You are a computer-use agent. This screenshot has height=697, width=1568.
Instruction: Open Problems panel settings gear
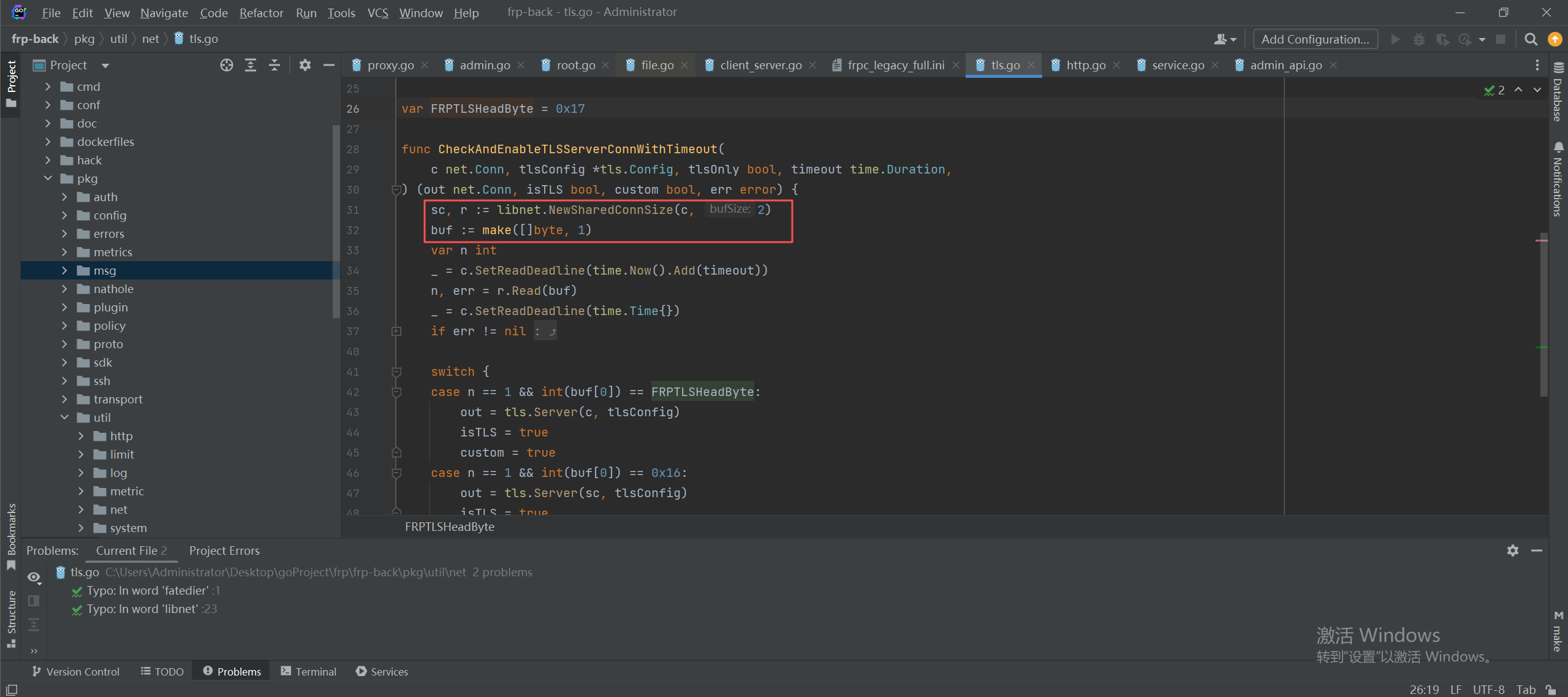(x=1512, y=550)
